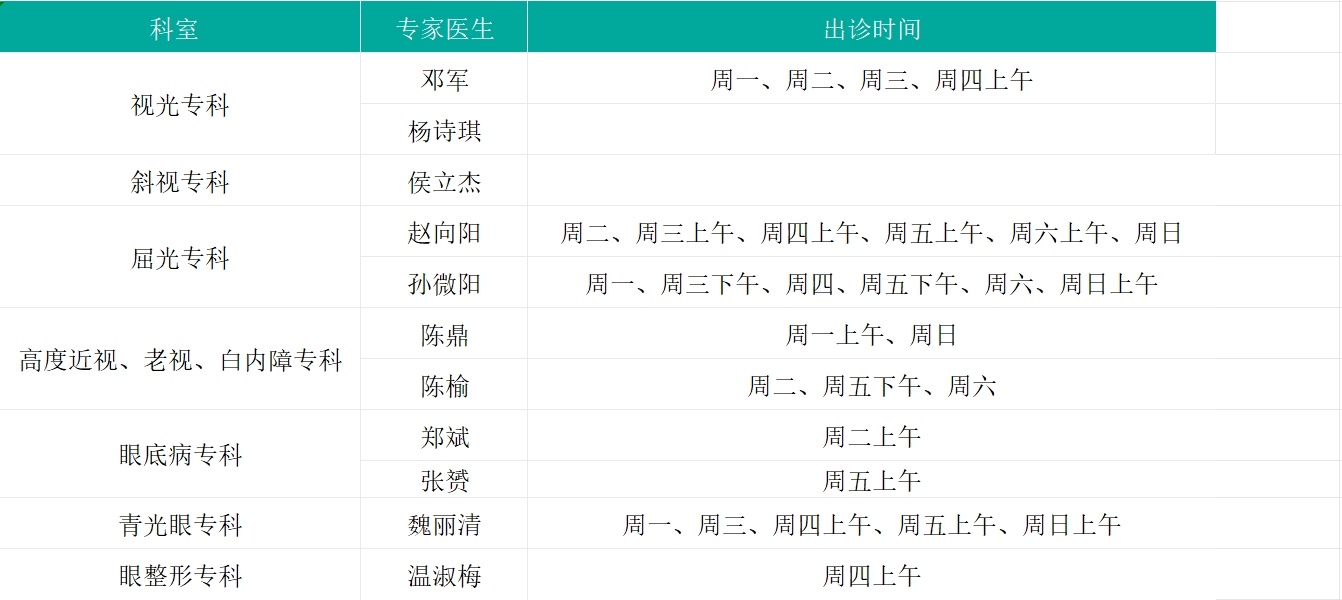The image size is (1342, 600).
Task: Click doctor name 张赟
Action: pyautogui.click(x=444, y=480)
